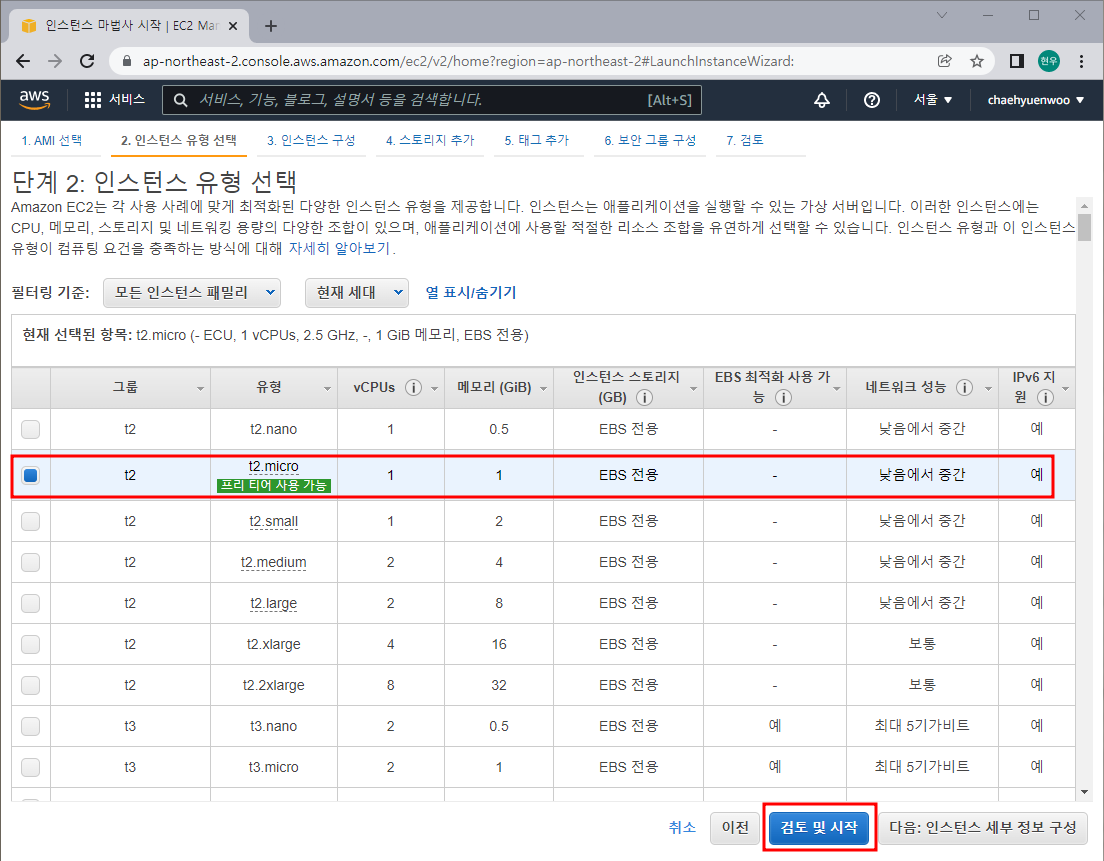Image resolution: width=1104 pixels, height=861 pixels.
Task: Sort by the 메모리 (GiB) column arrow
Action: coord(544,389)
